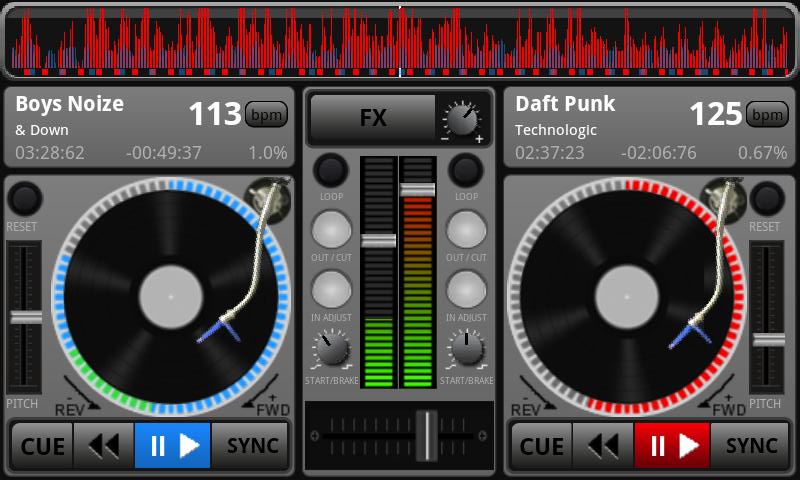Touch the right turntable vinyl record
Viewport: 800px width, 480px height.
click(627, 297)
